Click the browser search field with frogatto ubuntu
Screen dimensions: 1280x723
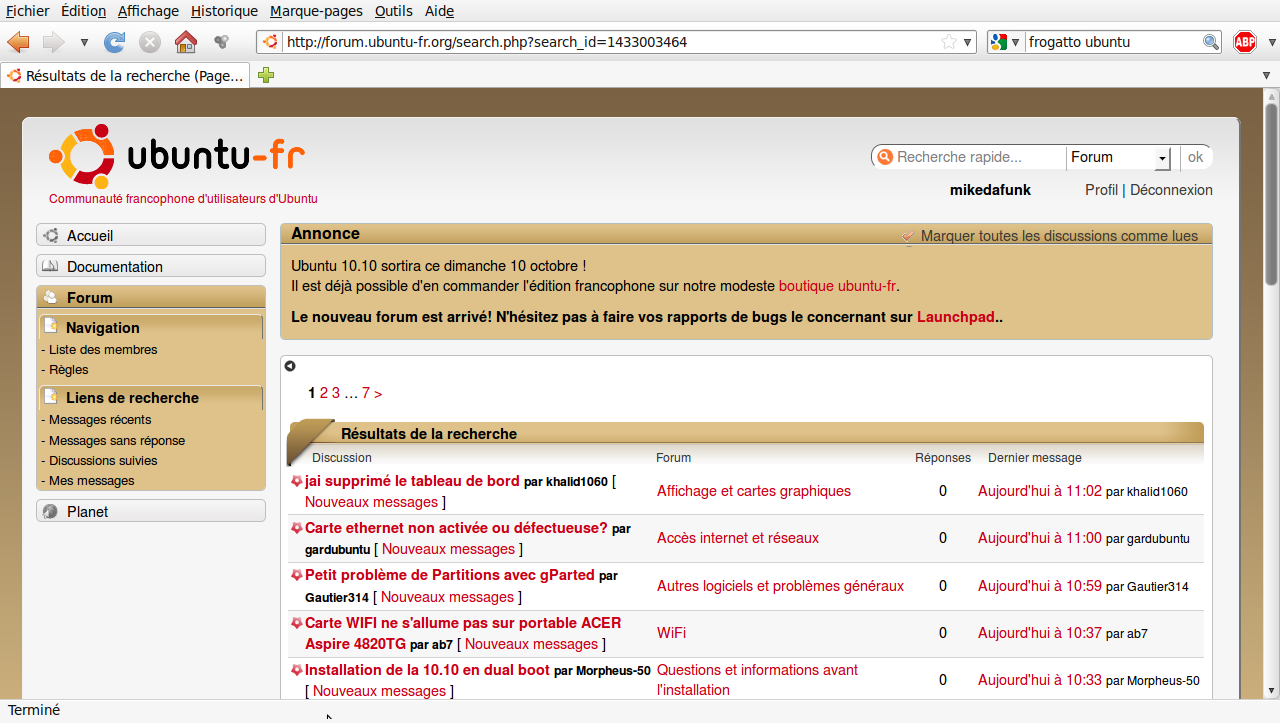click(x=1113, y=42)
